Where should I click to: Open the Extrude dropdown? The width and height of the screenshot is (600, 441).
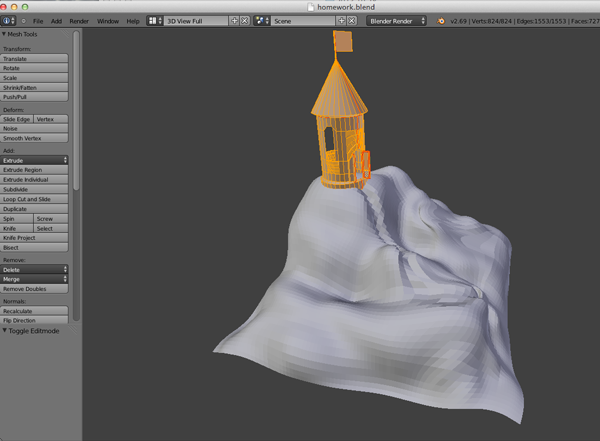click(35, 160)
